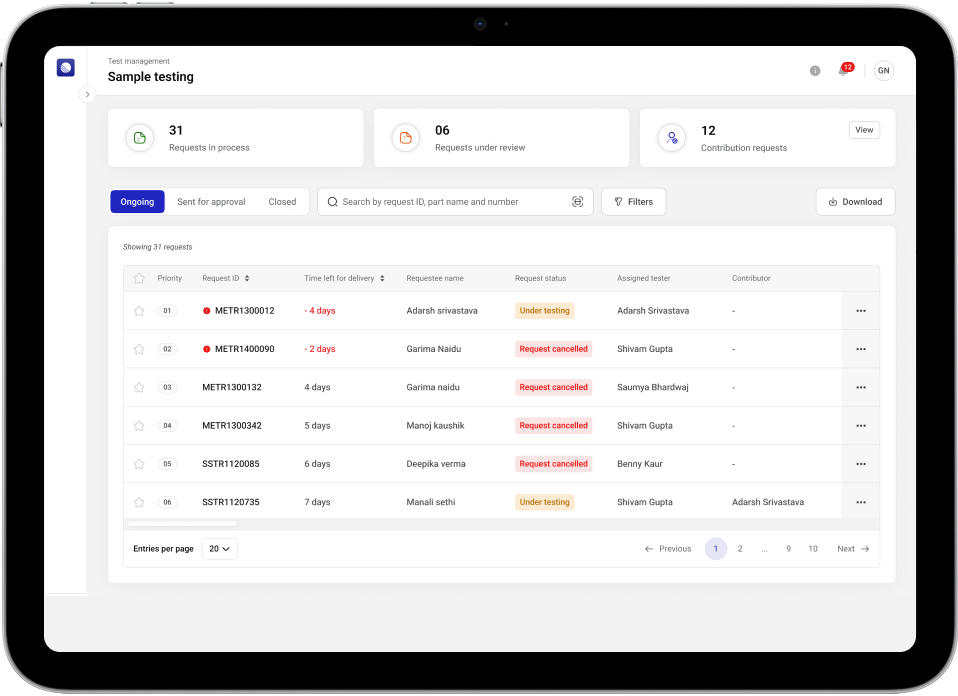Open the GN user profile avatar

tap(883, 70)
